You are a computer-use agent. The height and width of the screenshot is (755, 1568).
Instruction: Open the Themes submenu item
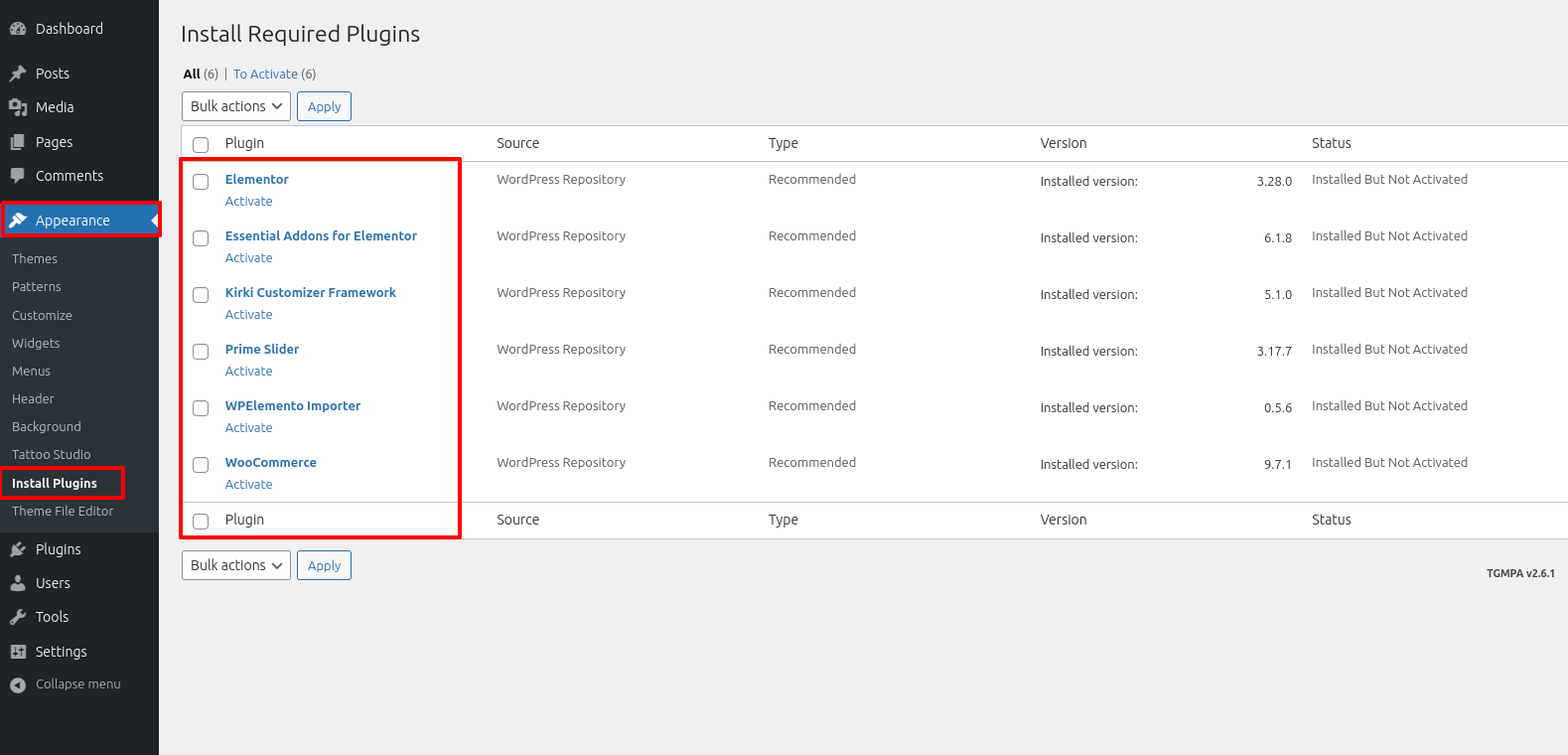[35, 258]
